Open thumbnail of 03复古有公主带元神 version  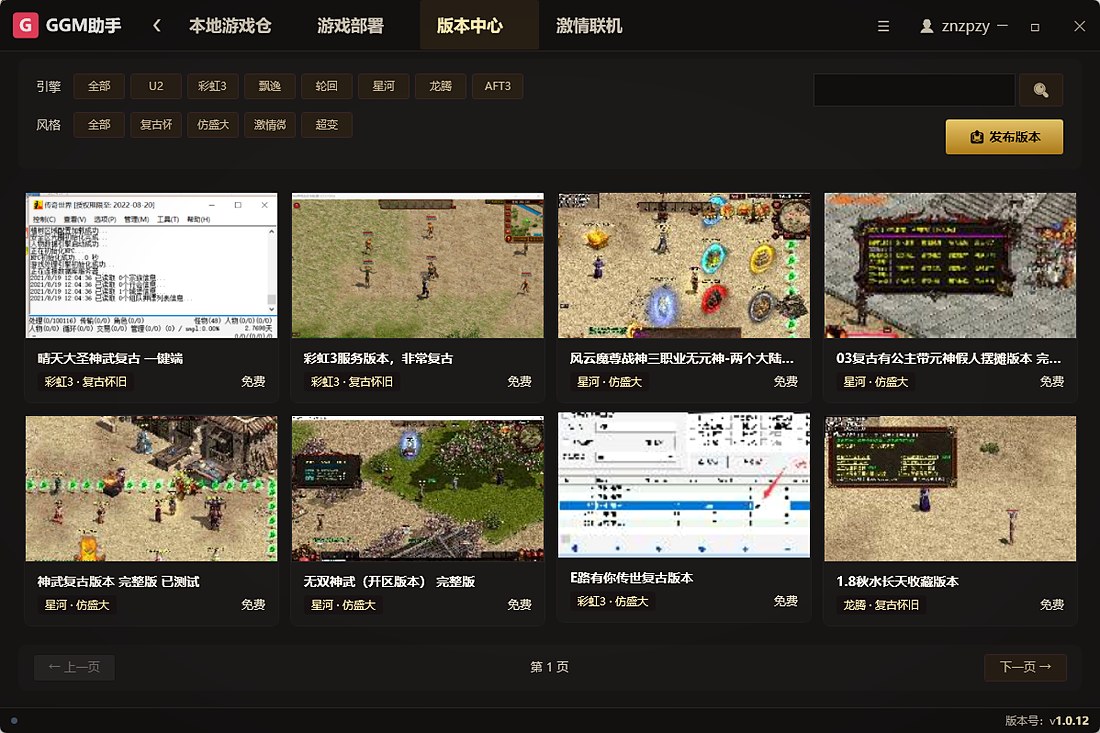(950, 266)
